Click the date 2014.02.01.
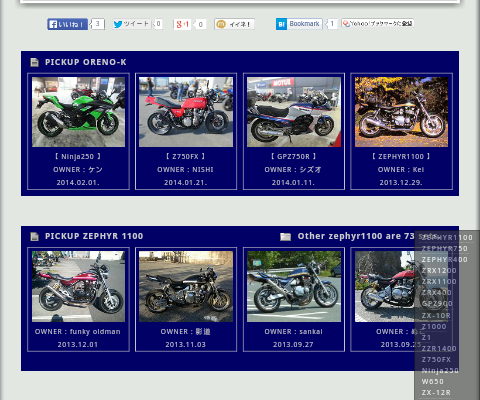480x400 pixels. click(78, 182)
